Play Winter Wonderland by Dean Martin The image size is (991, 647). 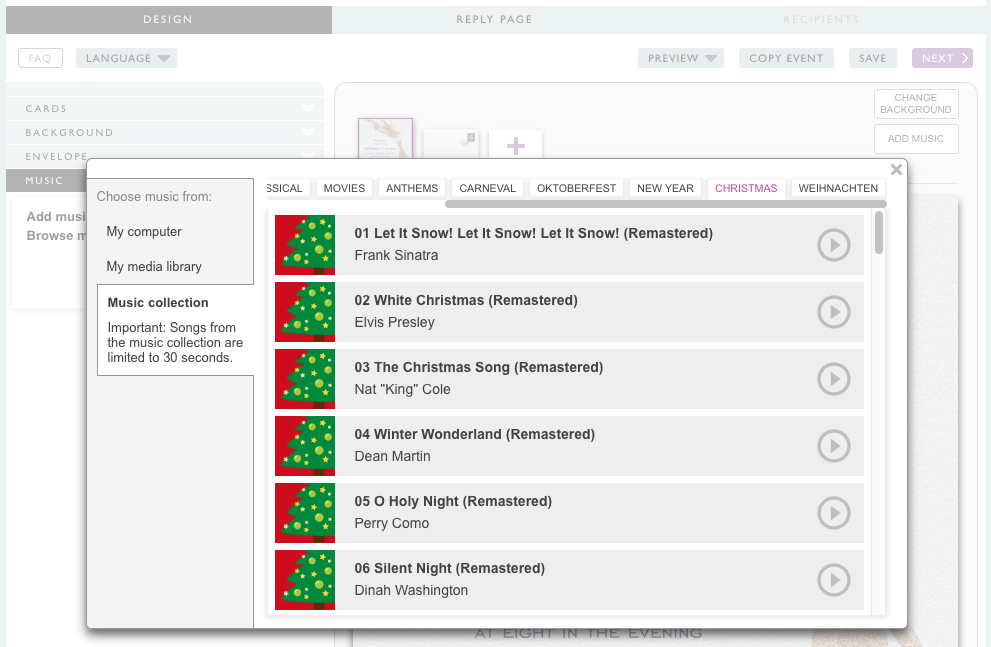tap(833, 446)
